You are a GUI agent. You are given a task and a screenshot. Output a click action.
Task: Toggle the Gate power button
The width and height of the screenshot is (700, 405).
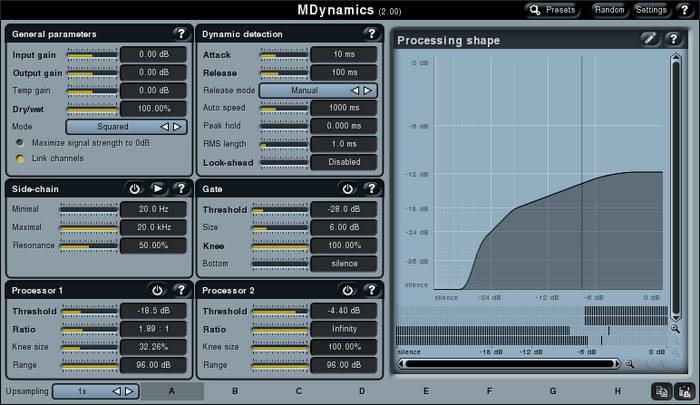click(x=347, y=188)
